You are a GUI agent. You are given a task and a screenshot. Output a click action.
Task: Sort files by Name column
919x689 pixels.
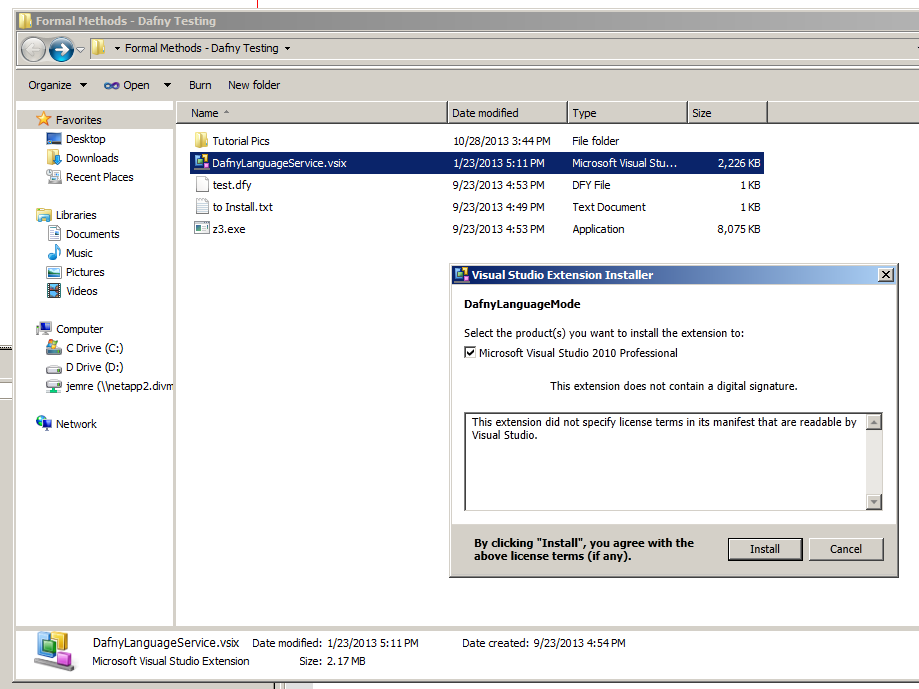311,112
